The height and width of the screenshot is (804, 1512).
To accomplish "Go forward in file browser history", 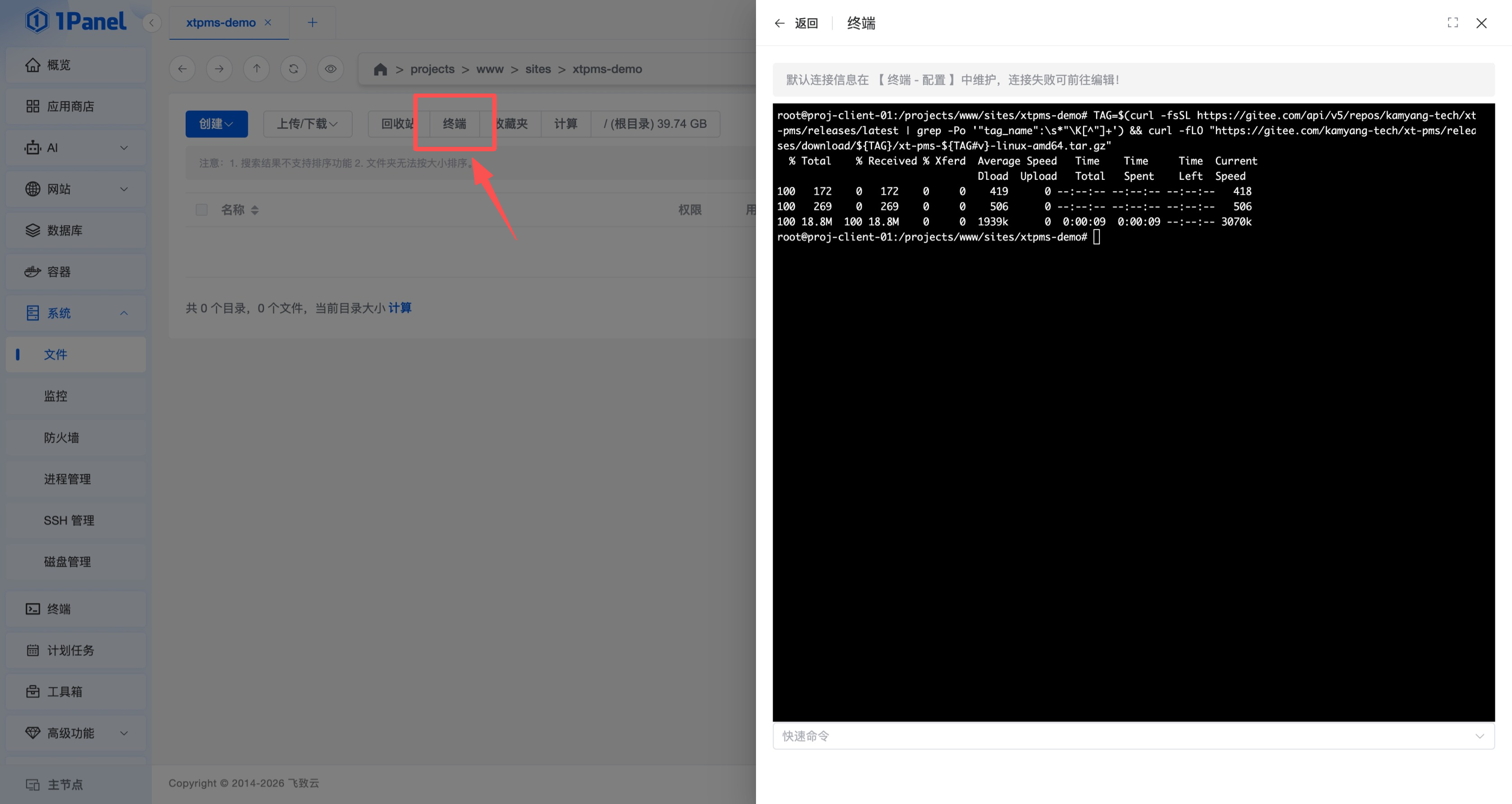I will [219, 69].
